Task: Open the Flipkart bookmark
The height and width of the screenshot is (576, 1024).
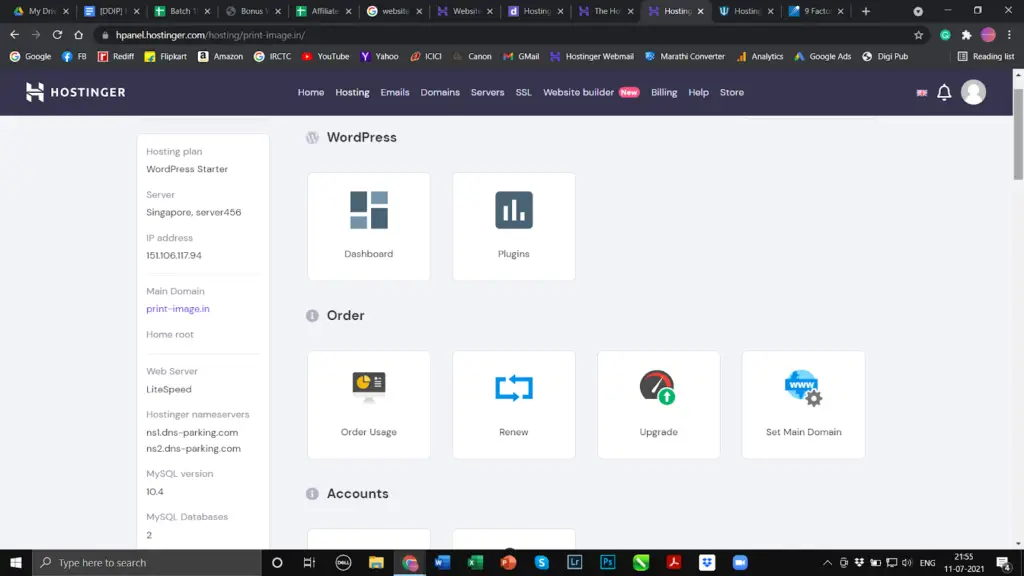Action: coord(165,56)
